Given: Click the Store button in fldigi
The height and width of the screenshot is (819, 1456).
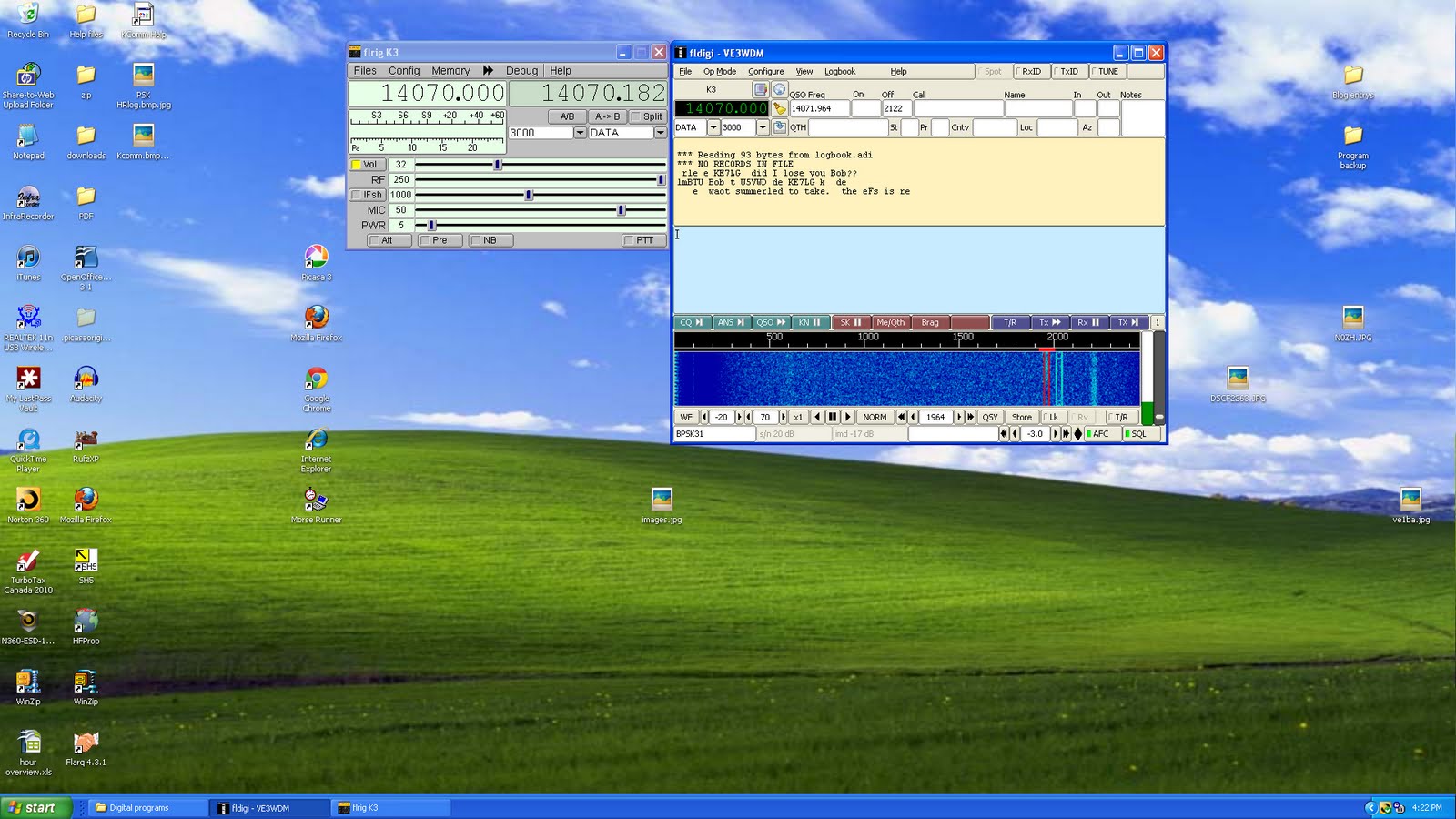Looking at the screenshot, I should click(1022, 417).
